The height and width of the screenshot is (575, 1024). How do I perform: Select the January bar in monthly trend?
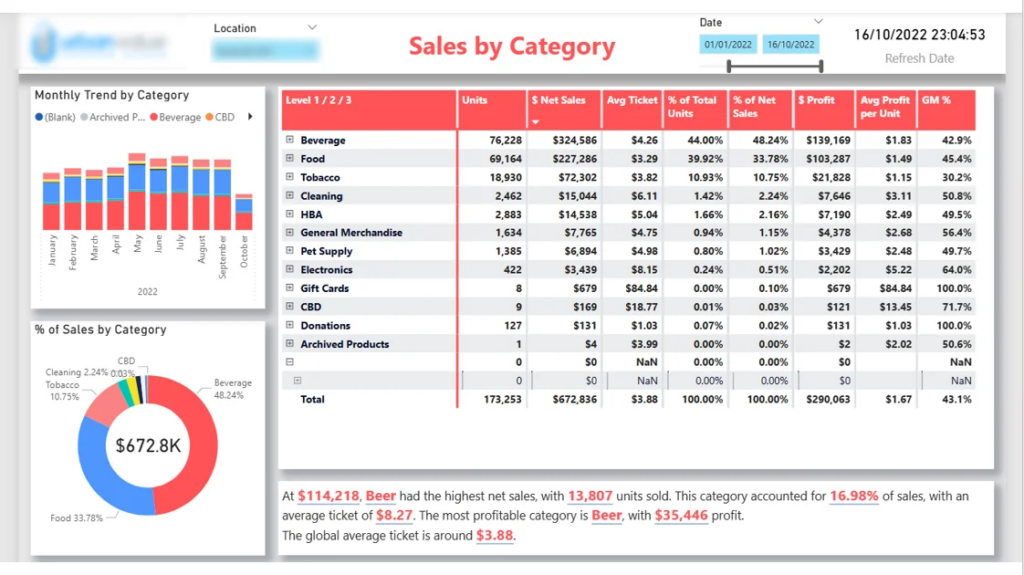pos(51,201)
